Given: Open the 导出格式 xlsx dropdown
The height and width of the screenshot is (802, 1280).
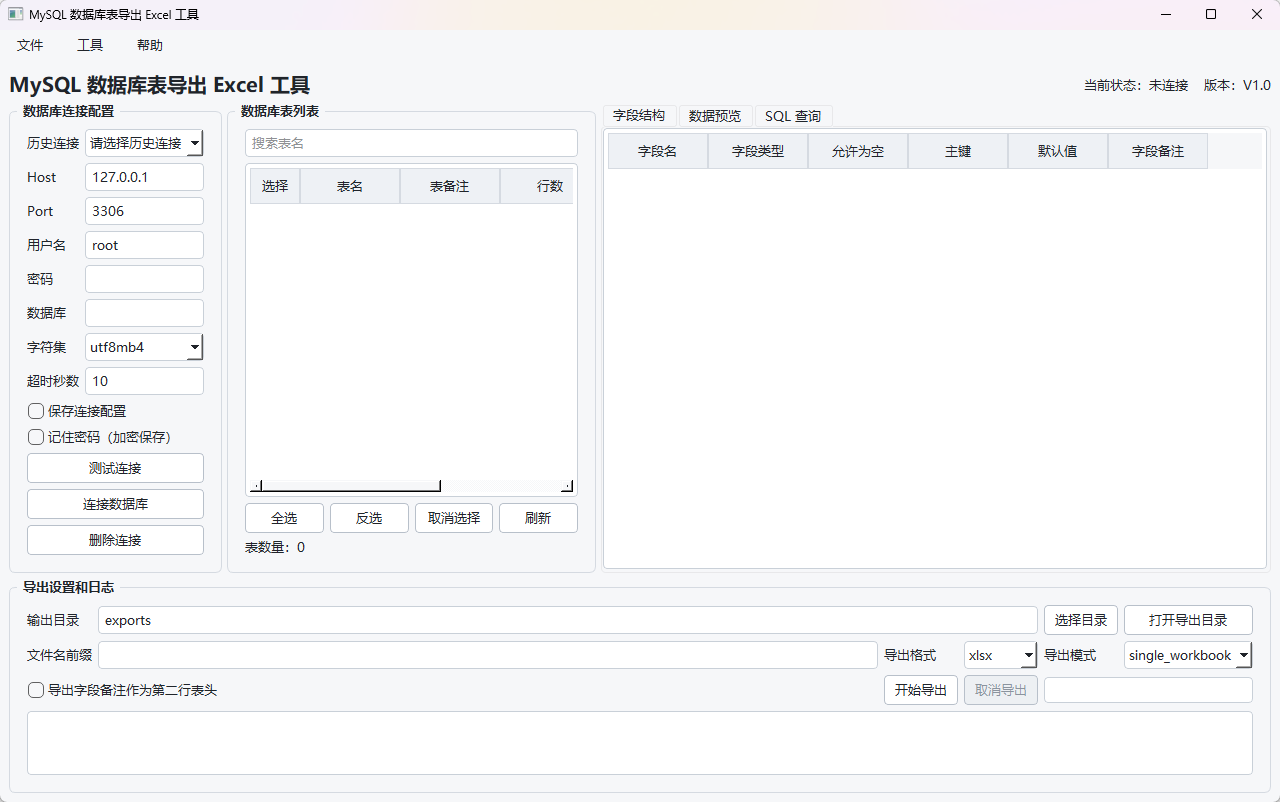Looking at the screenshot, I should pyautogui.click(x=1000, y=655).
